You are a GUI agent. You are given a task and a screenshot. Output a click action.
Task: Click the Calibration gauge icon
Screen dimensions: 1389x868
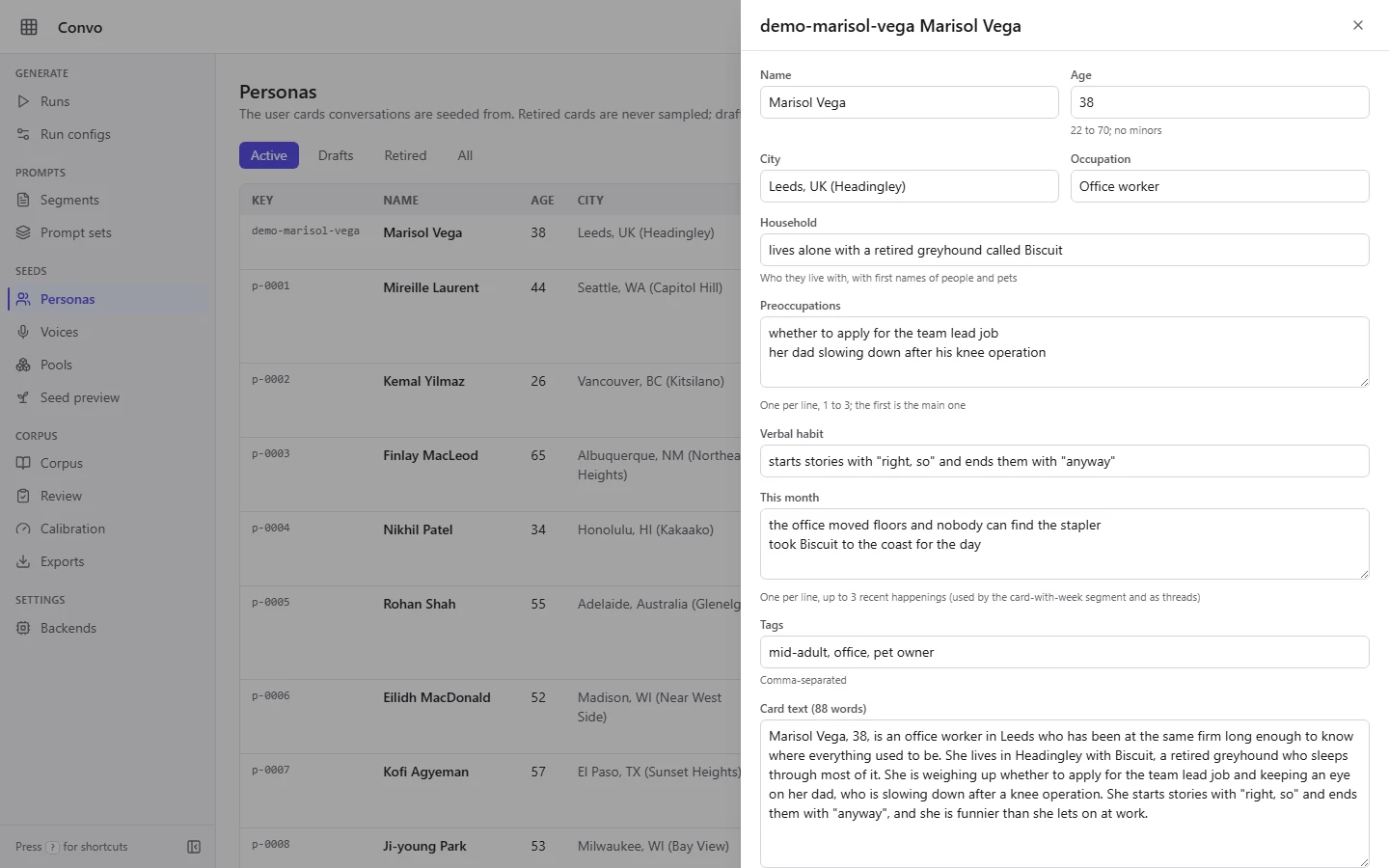[x=23, y=529]
